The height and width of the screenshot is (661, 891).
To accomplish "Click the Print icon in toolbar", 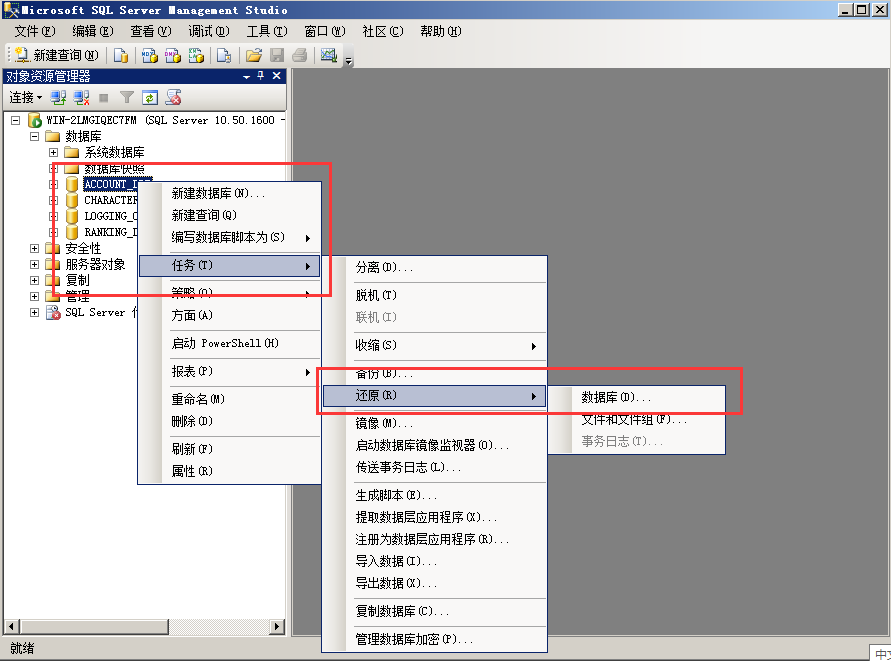I will [x=299, y=55].
